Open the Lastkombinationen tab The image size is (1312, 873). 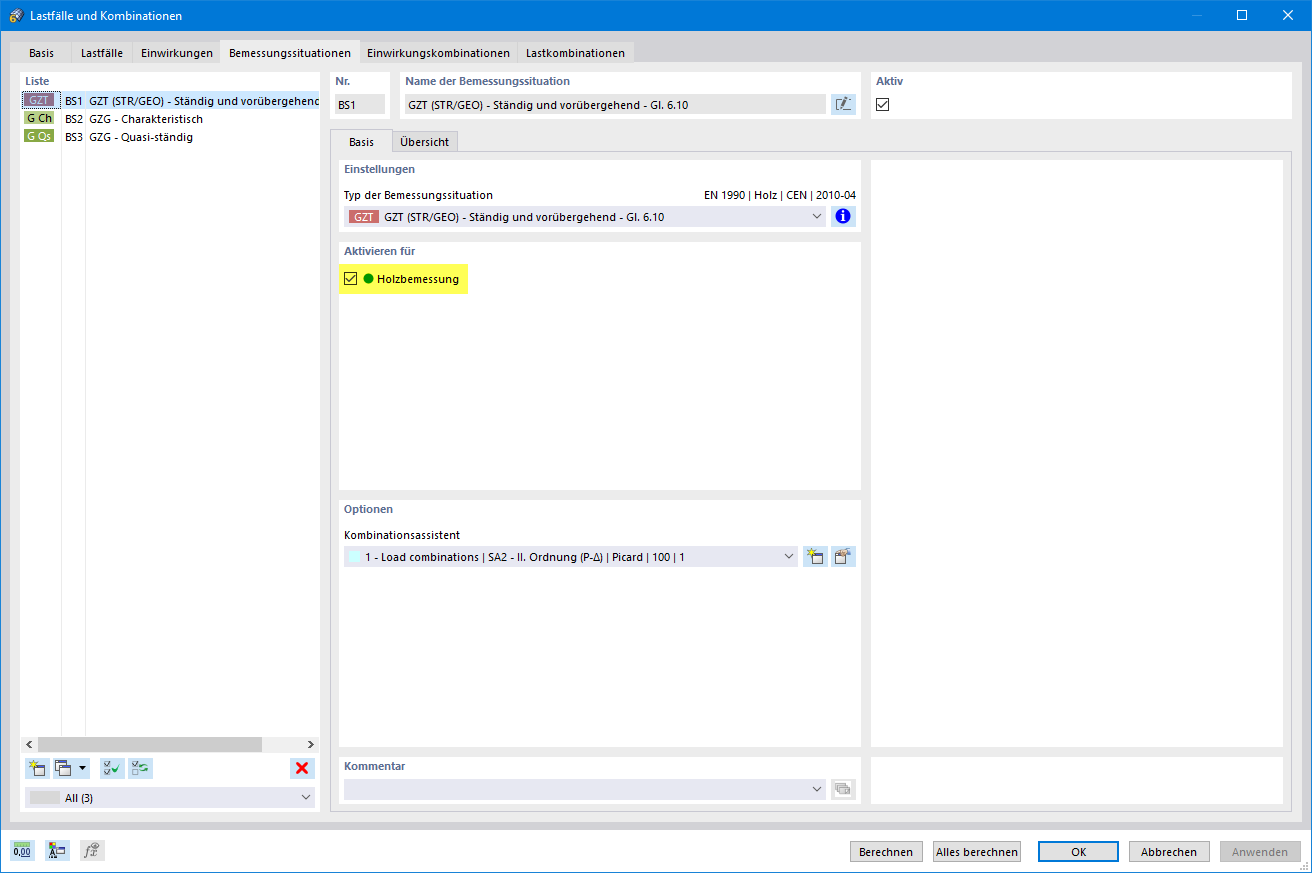pyautogui.click(x=575, y=53)
